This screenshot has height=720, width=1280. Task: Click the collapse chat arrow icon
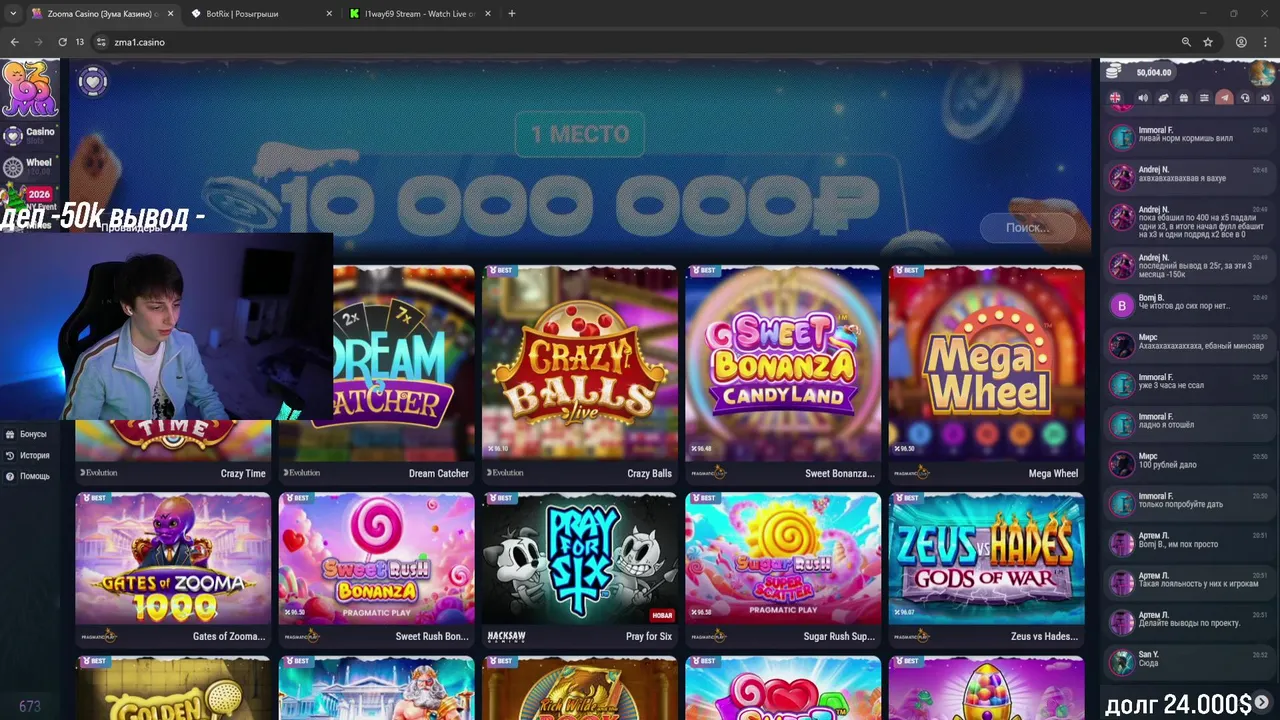tap(1265, 98)
